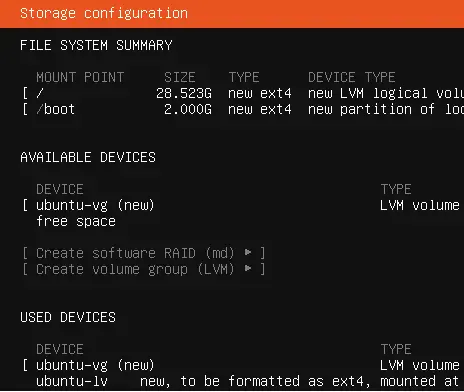
Task: Click the FILE SYSTEM SUMMARY heading
Action: 96,45
